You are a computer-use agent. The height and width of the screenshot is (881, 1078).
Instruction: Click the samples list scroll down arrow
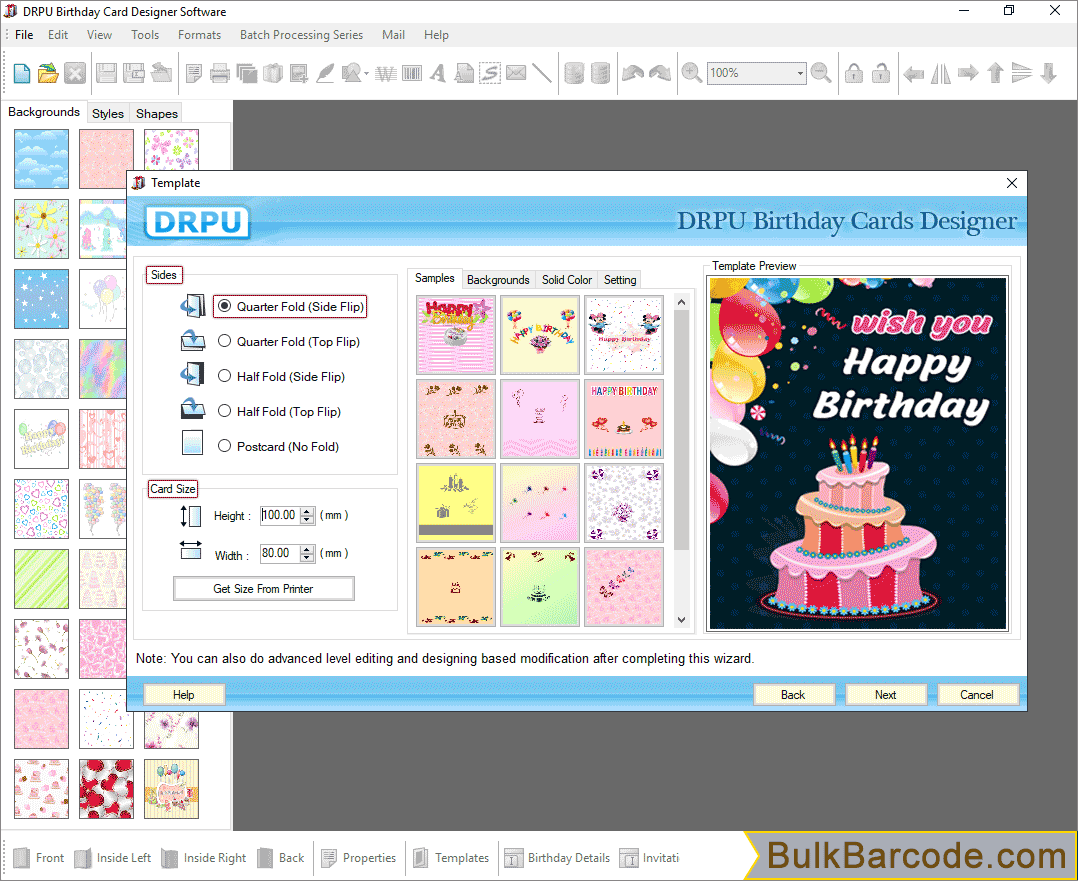pyautogui.click(x=681, y=620)
